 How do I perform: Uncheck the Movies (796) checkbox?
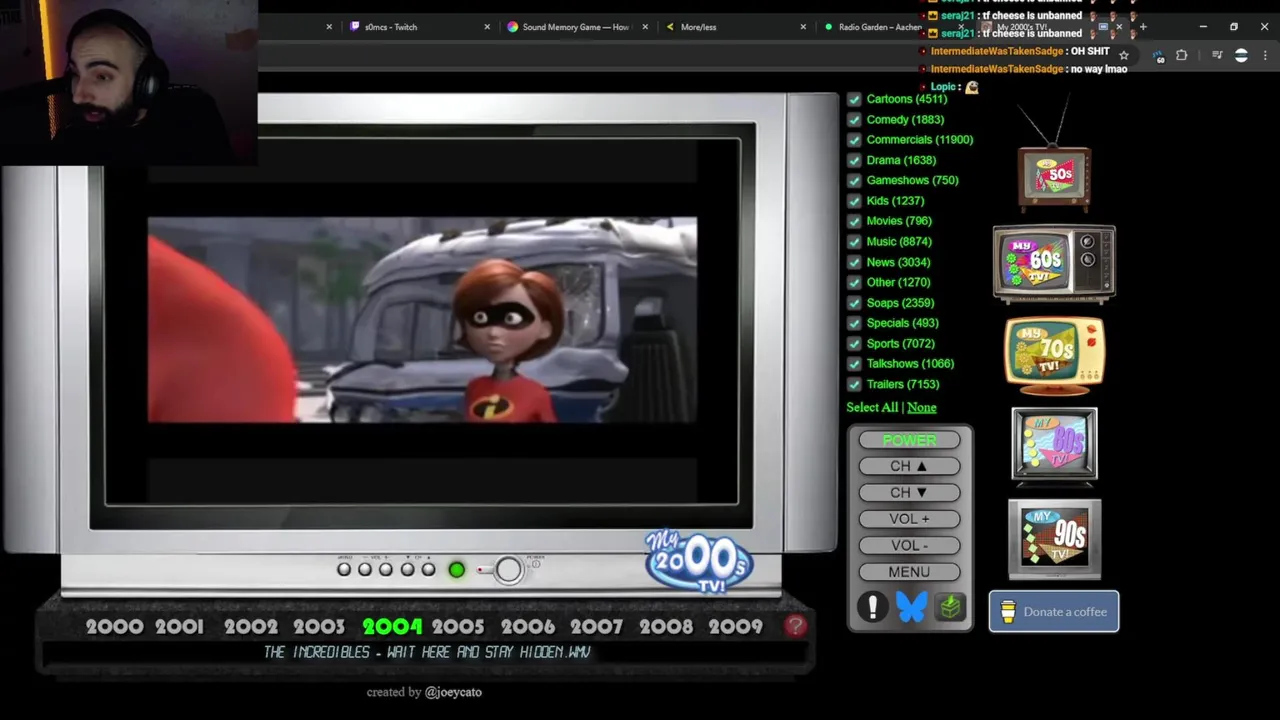coord(854,221)
